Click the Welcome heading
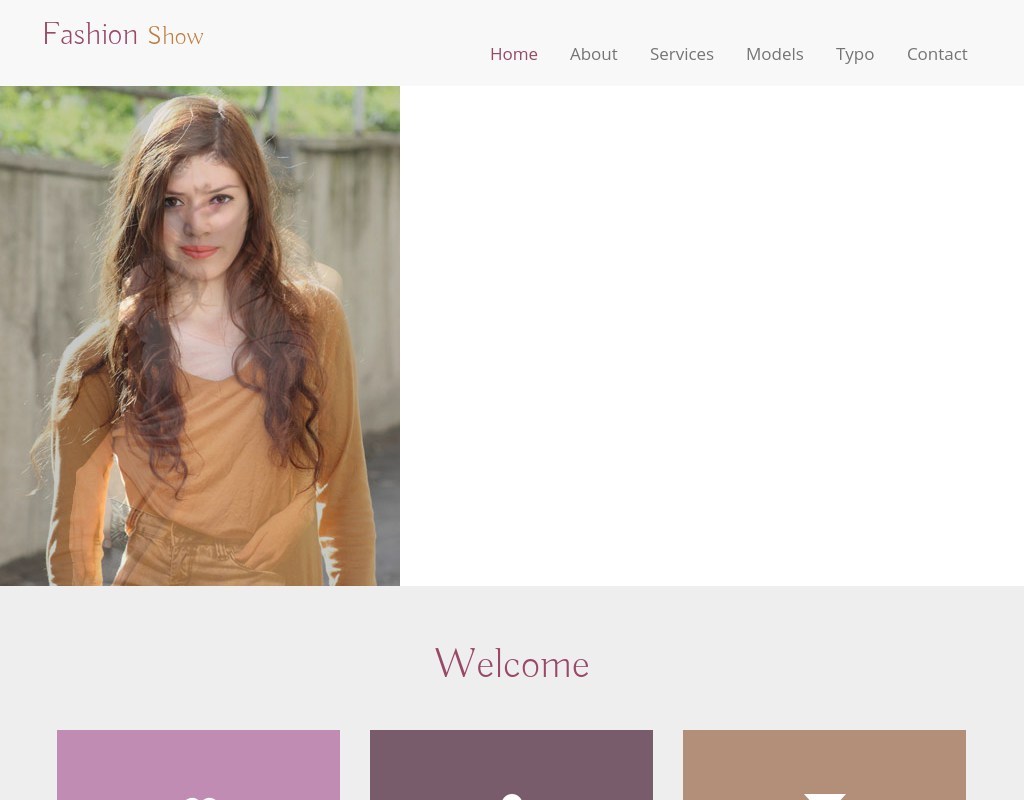This screenshot has height=800, width=1024. tap(512, 664)
